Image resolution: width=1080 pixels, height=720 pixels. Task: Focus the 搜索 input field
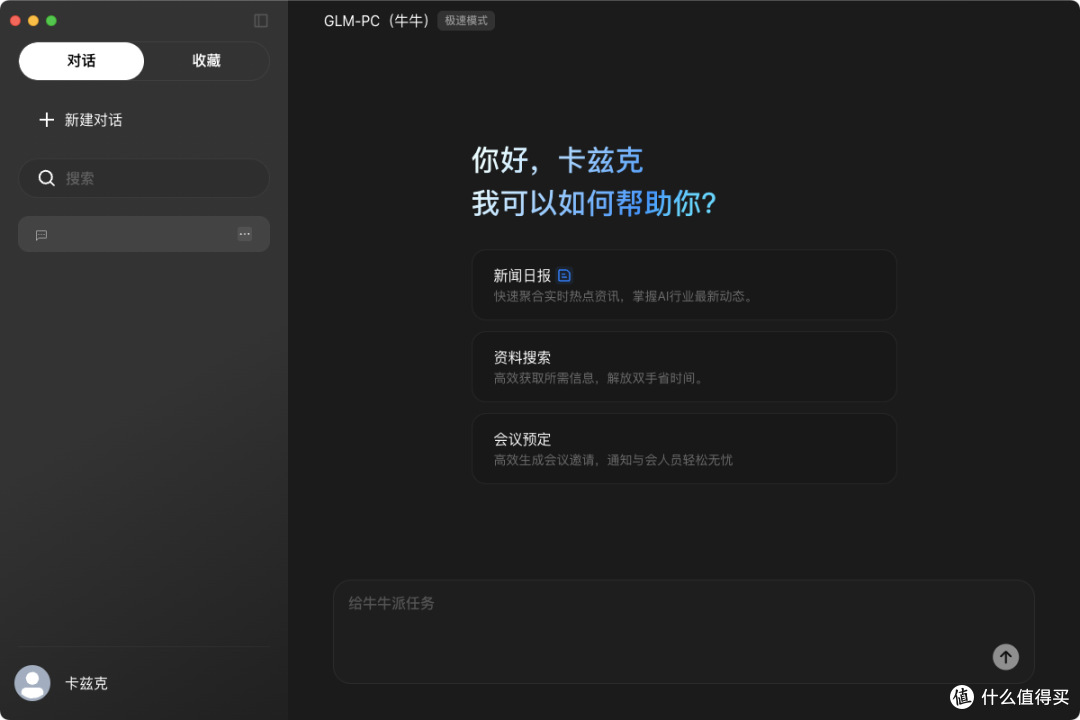[144, 178]
